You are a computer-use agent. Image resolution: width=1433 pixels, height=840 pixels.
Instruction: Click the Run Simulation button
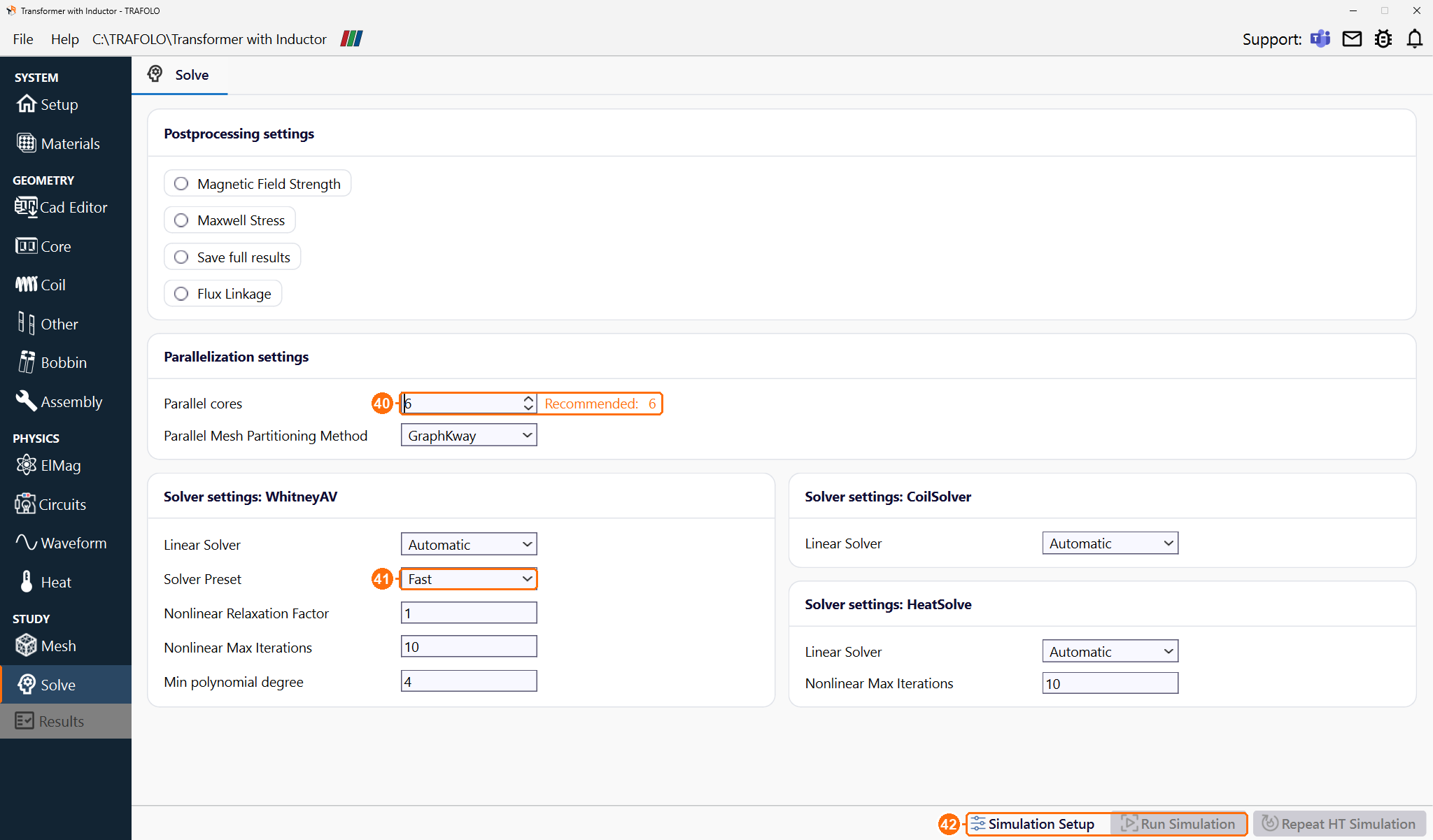[x=1178, y=823]
